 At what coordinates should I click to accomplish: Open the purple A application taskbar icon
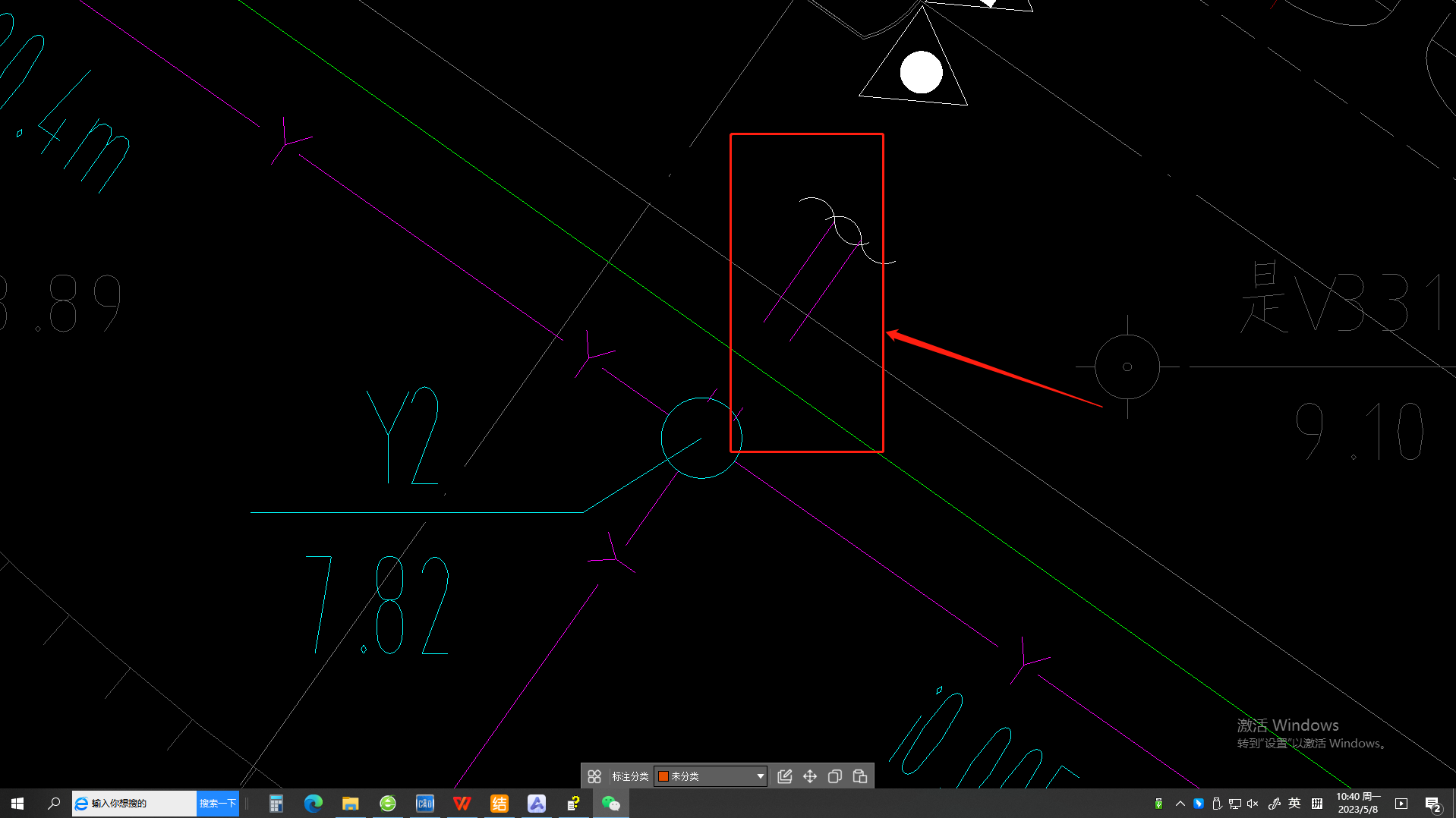(537, 803)
